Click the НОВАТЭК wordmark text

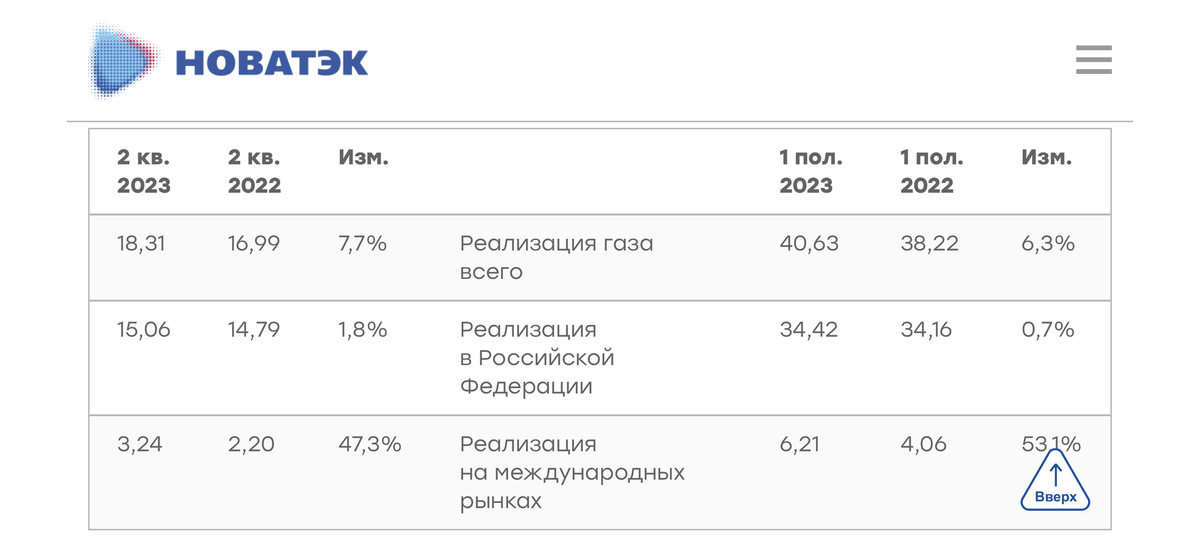coord(271,62)
